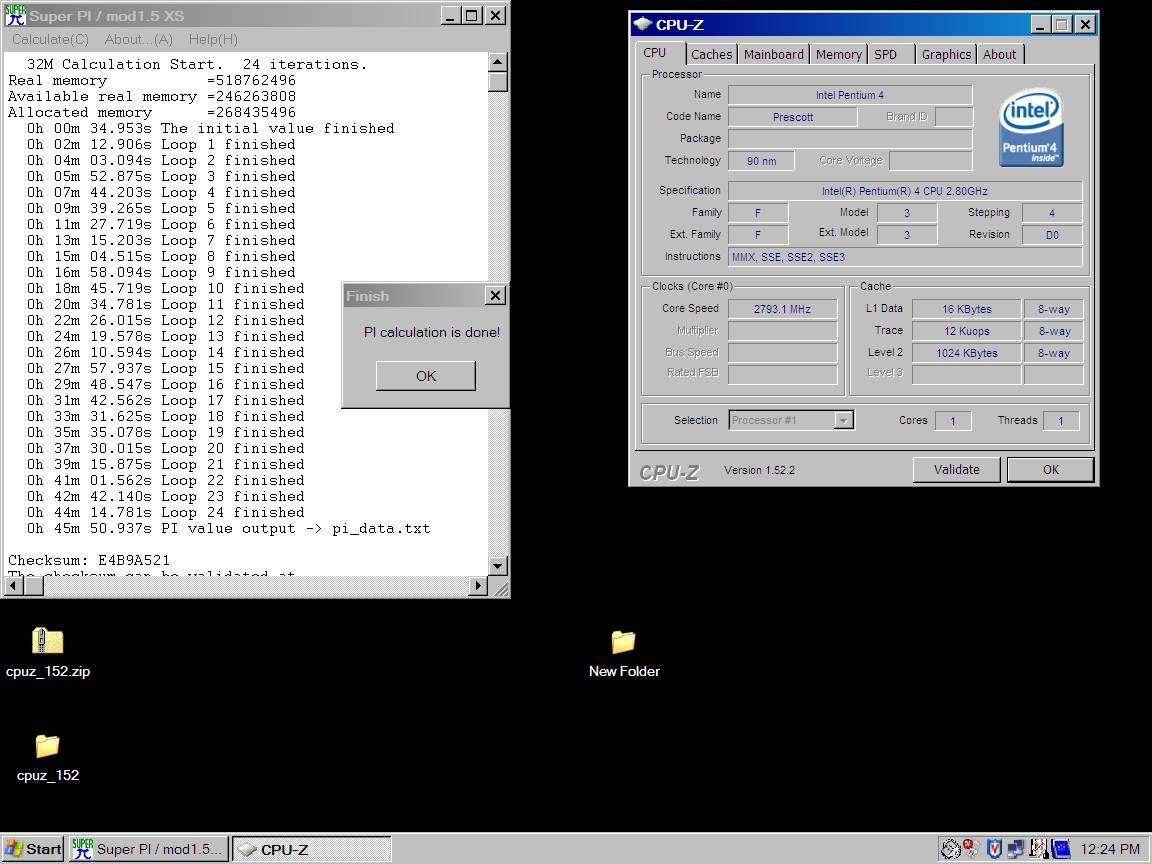Click the McAfee shield tray icon
The height and width of the screenshot is (864, 1152).
coord(994,849)
